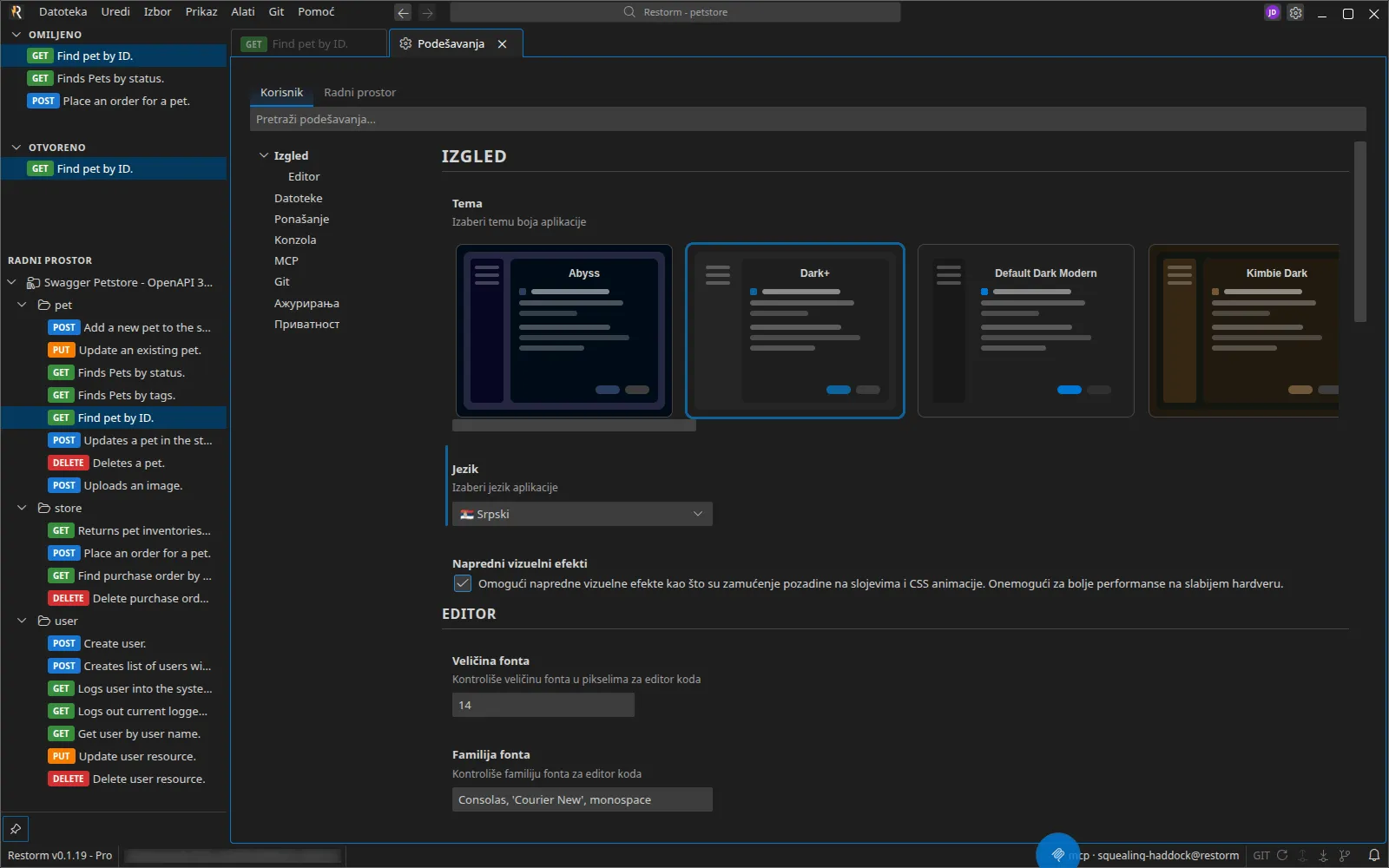Viewport: 1389px width, 868px height.
Task: Collapse the store folder chevron
Action: coord(23,508)
